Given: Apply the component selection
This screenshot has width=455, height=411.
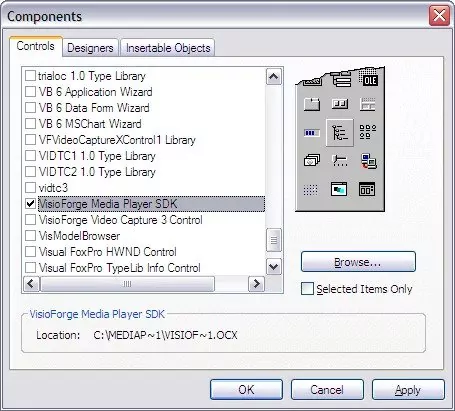Looking at the screenshot, I should click(408, 389).
